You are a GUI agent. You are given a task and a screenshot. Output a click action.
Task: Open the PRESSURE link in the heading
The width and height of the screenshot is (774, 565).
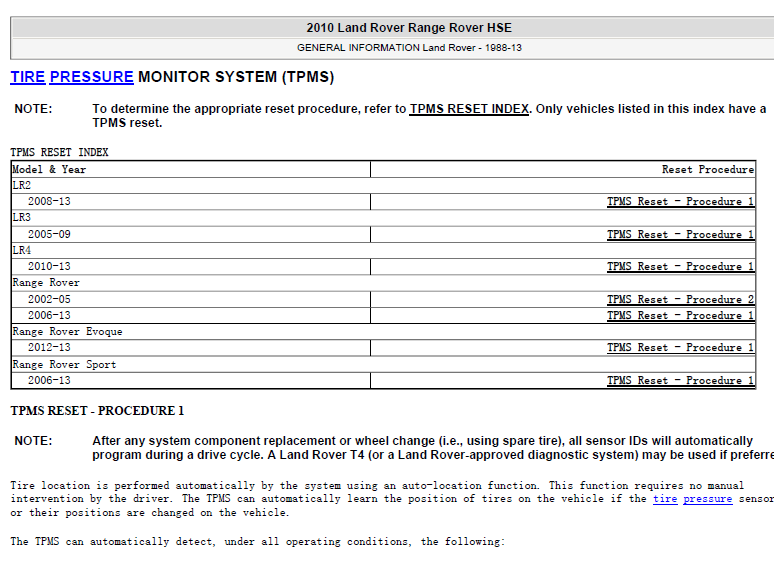pyautogui.click(x=91, y=77)
